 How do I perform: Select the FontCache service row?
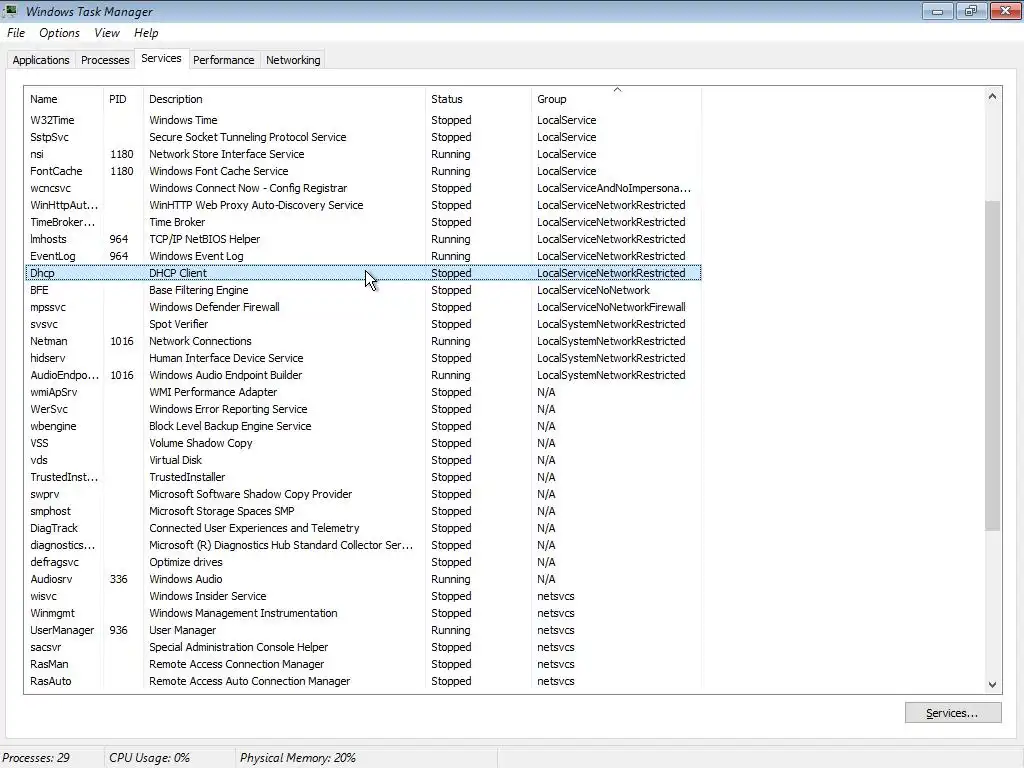point(363,171)
